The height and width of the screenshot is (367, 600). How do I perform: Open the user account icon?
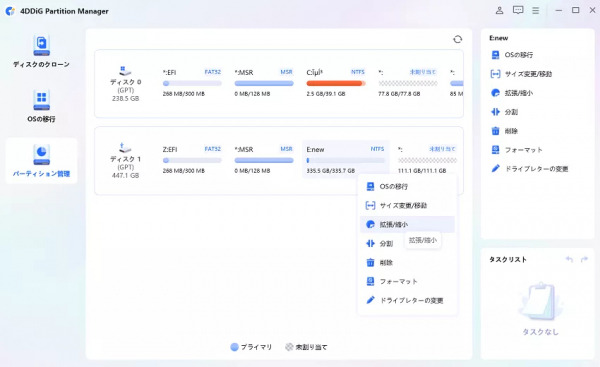point(499,10)
